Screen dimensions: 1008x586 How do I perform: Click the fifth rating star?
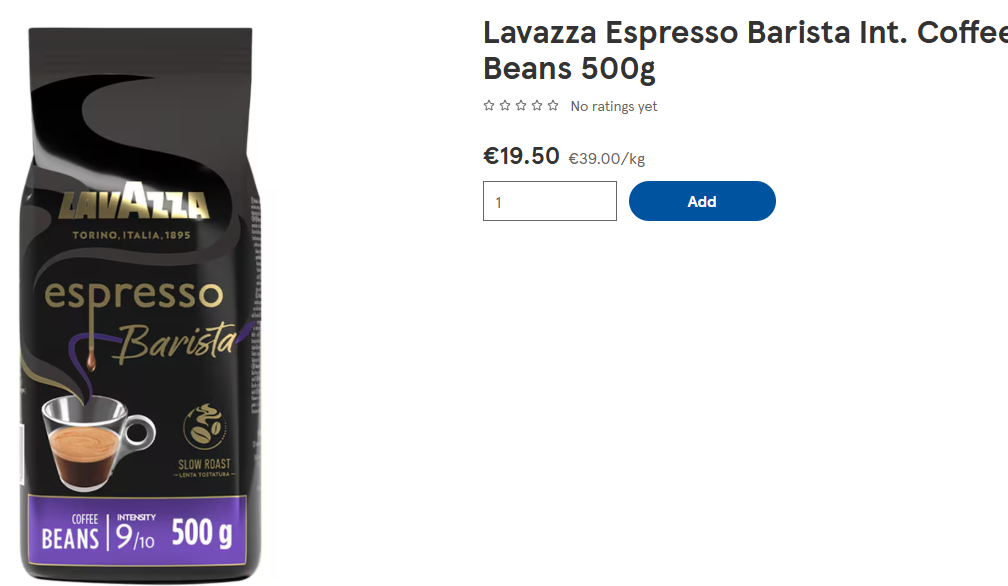click(x=553, y=105)
